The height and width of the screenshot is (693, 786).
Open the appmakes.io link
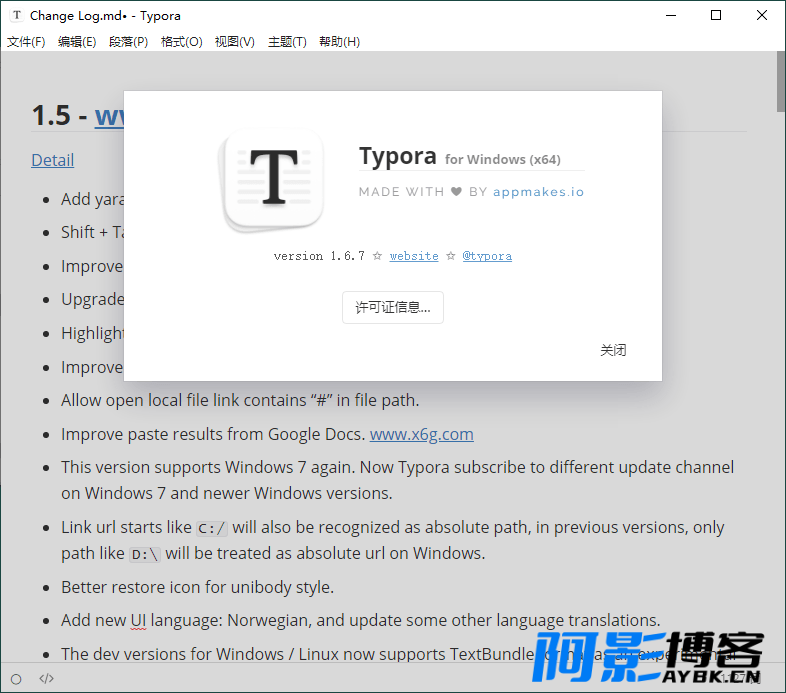538,192
